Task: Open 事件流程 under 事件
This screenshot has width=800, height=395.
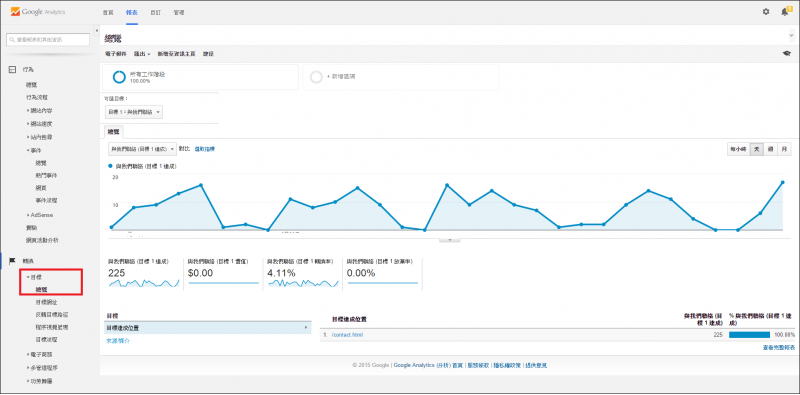Action: [46, 200]
